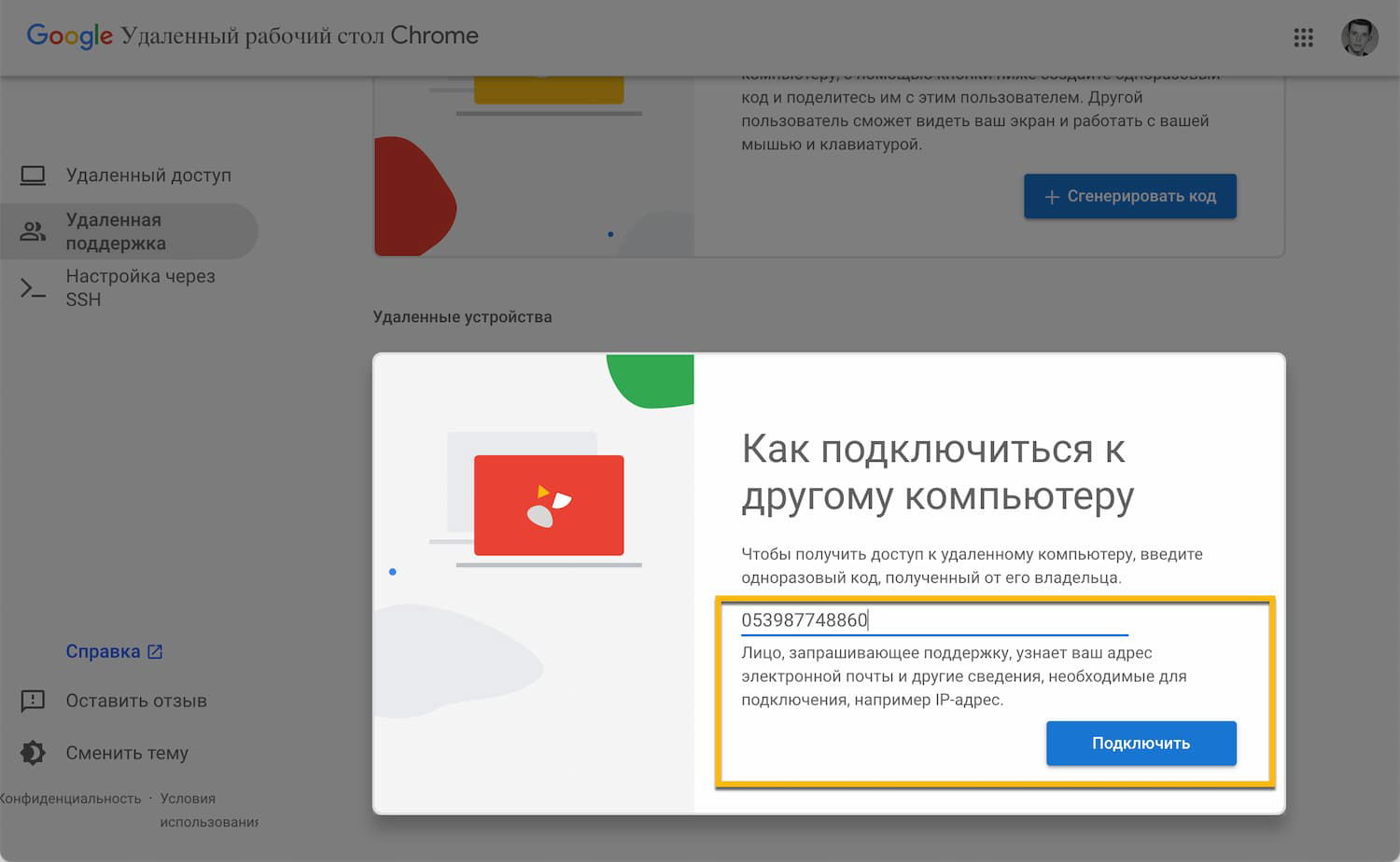The width and height of the screenshot is (1400, 862).
Task: Select the Remote Access monitor icon
Action: [34, 174]
